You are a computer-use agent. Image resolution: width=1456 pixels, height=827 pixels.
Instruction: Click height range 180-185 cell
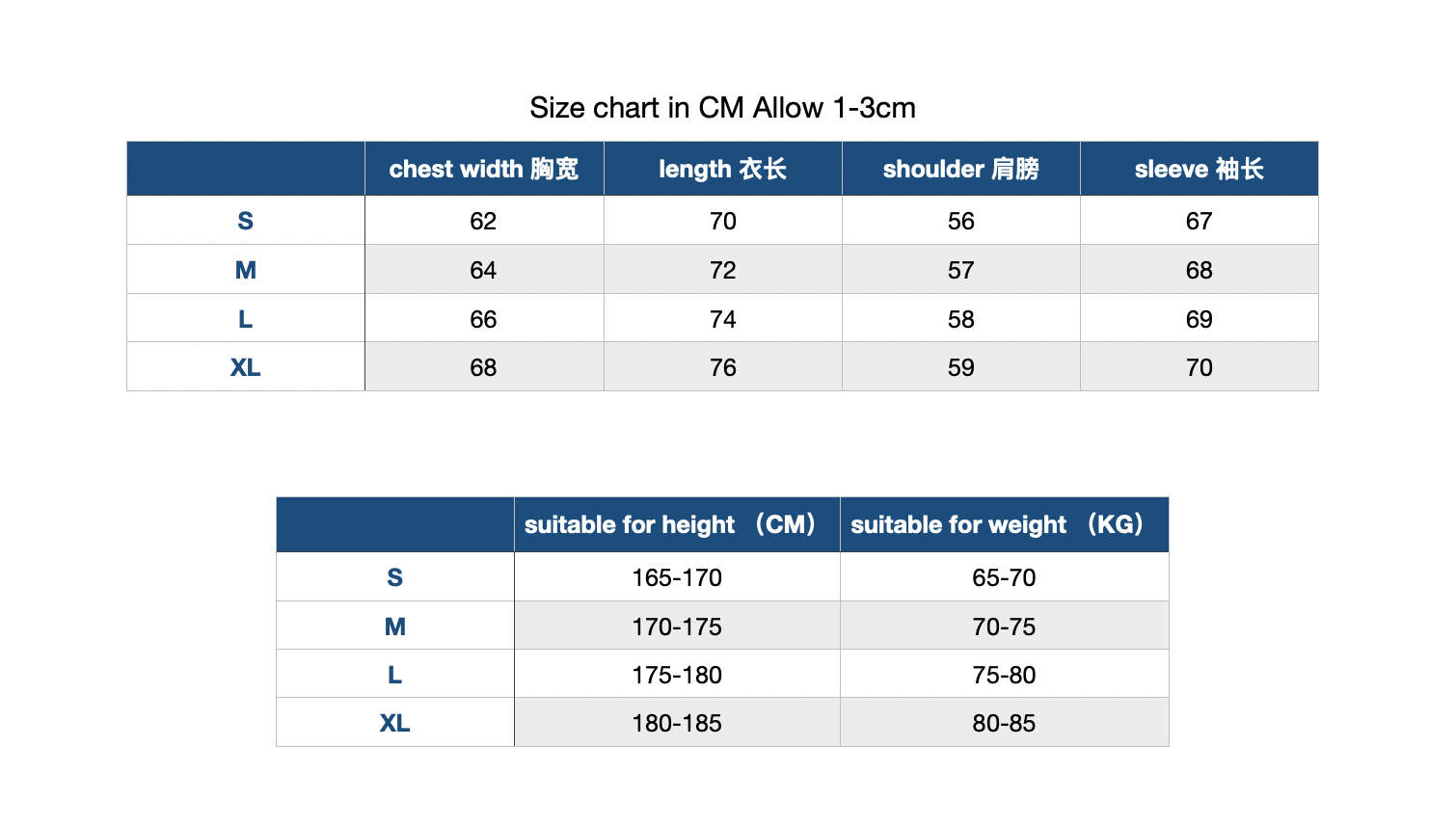[x=677, y=723]
